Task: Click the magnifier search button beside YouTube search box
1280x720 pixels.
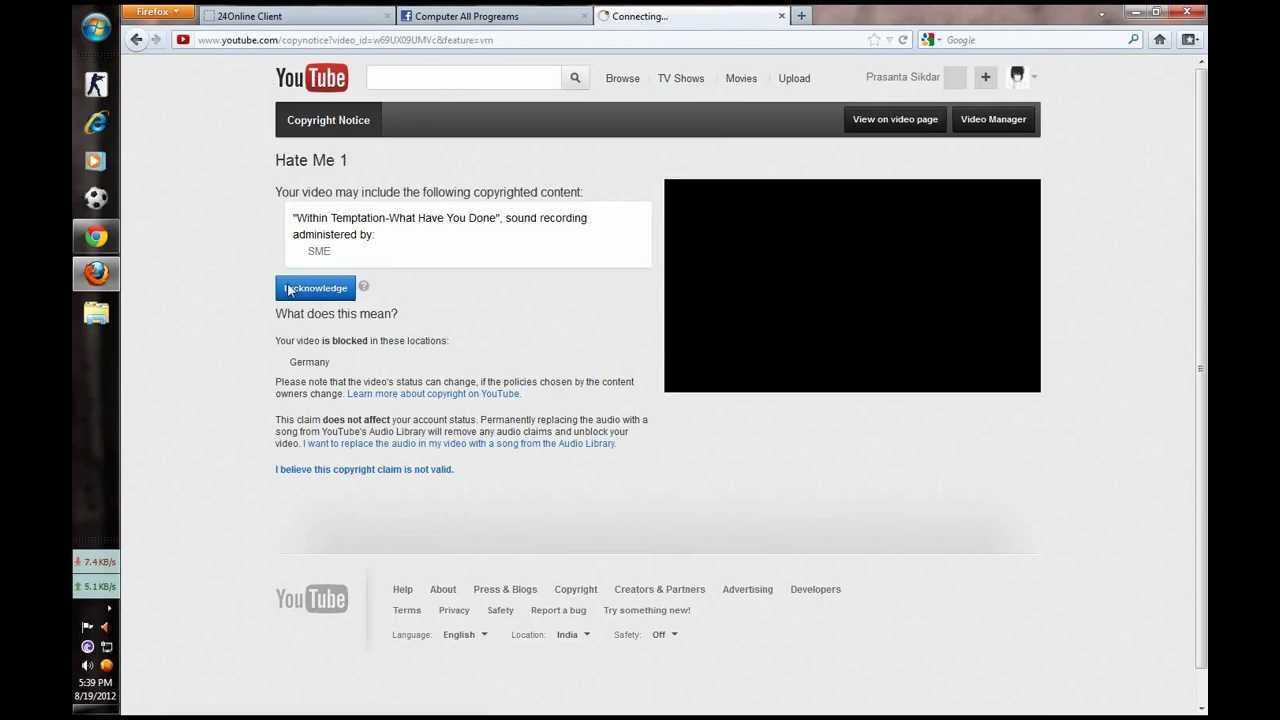Action: [575, 78]
